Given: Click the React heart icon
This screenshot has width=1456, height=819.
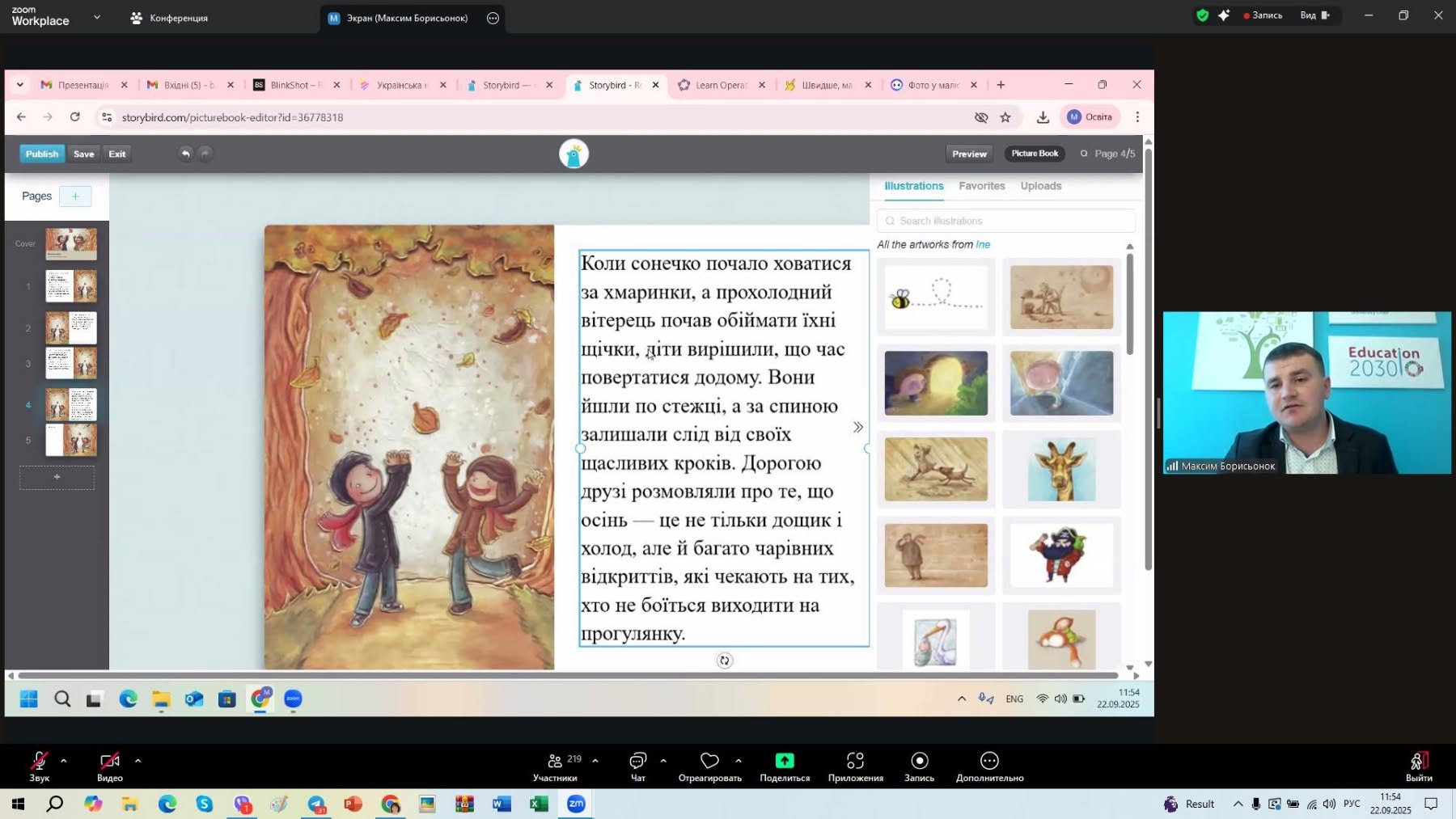Looking at the screenshot, I should 709,761.
